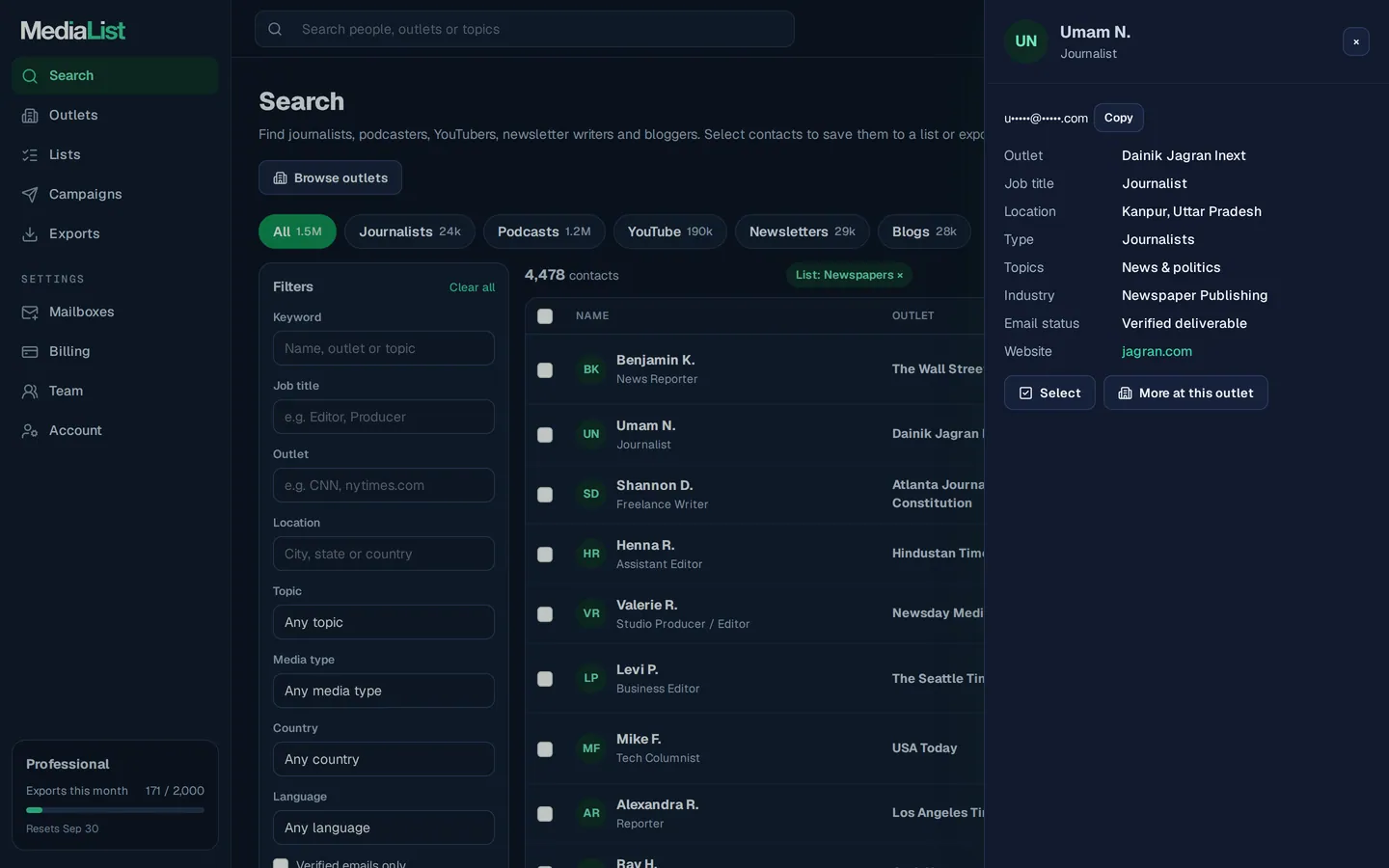Screen dimensions: 1389x868
Task: Switch to the Blogs tab
Action: point(924,231)
